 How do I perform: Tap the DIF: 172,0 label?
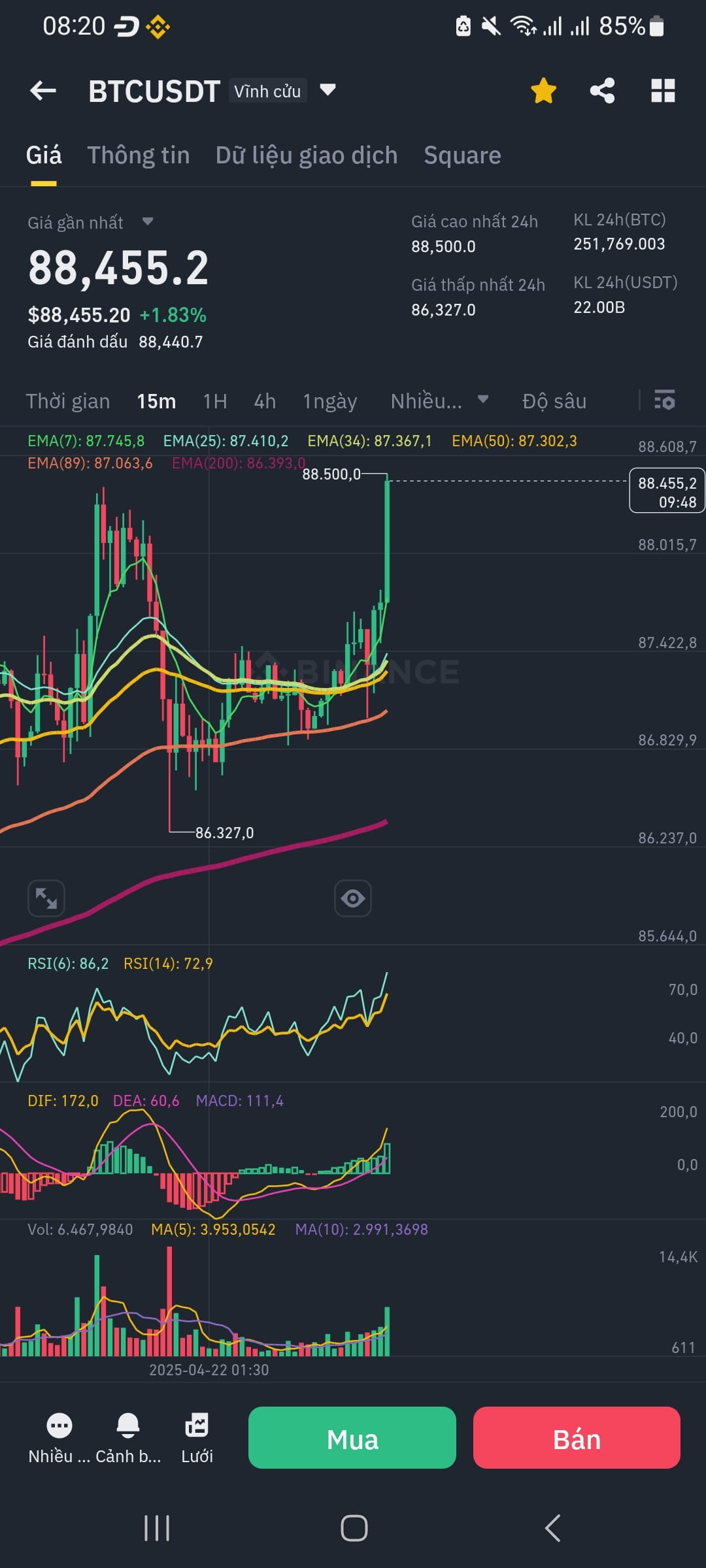[x=63, y=1101]
